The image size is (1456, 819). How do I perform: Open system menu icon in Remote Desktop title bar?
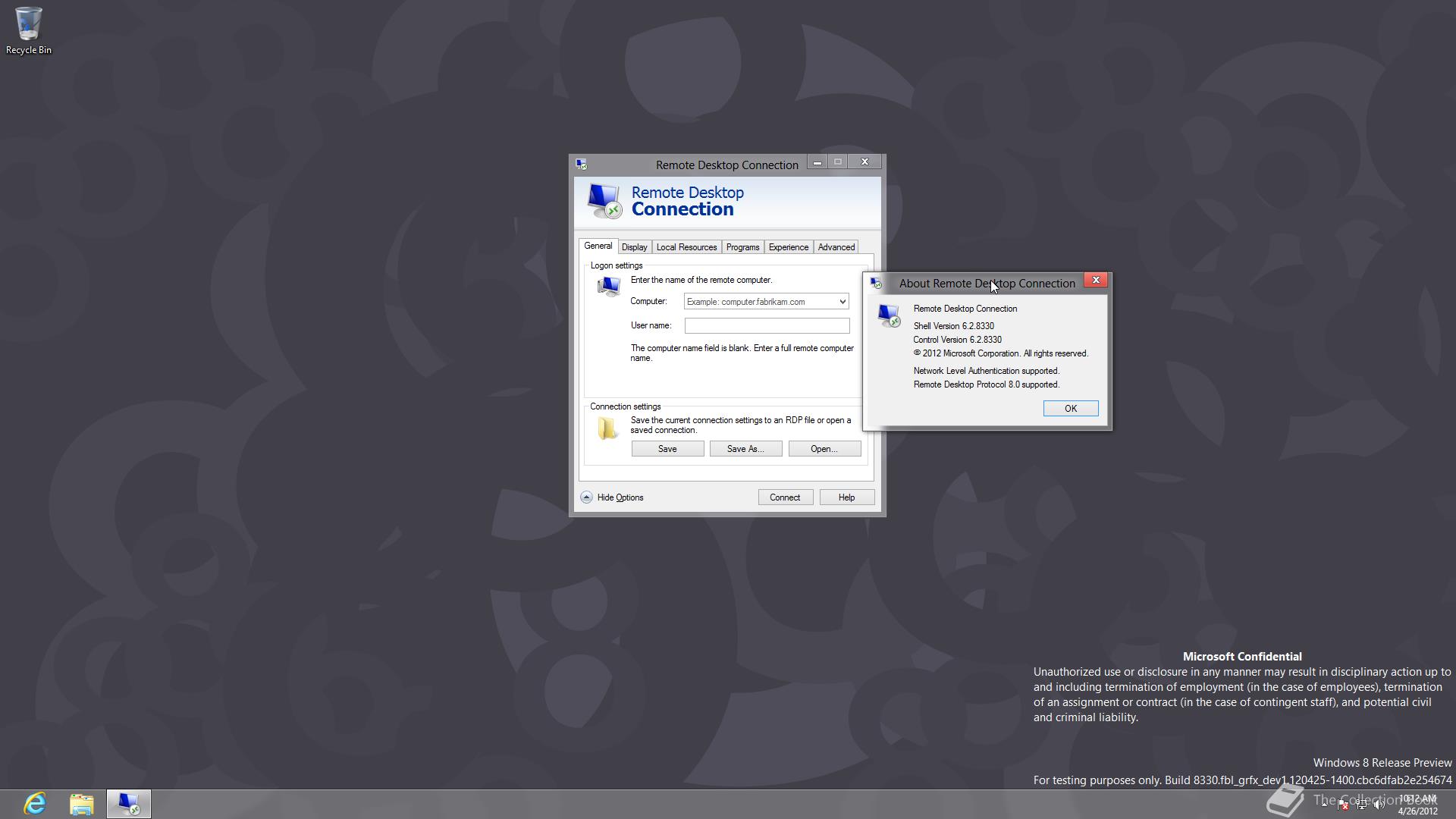click(581, 165)
